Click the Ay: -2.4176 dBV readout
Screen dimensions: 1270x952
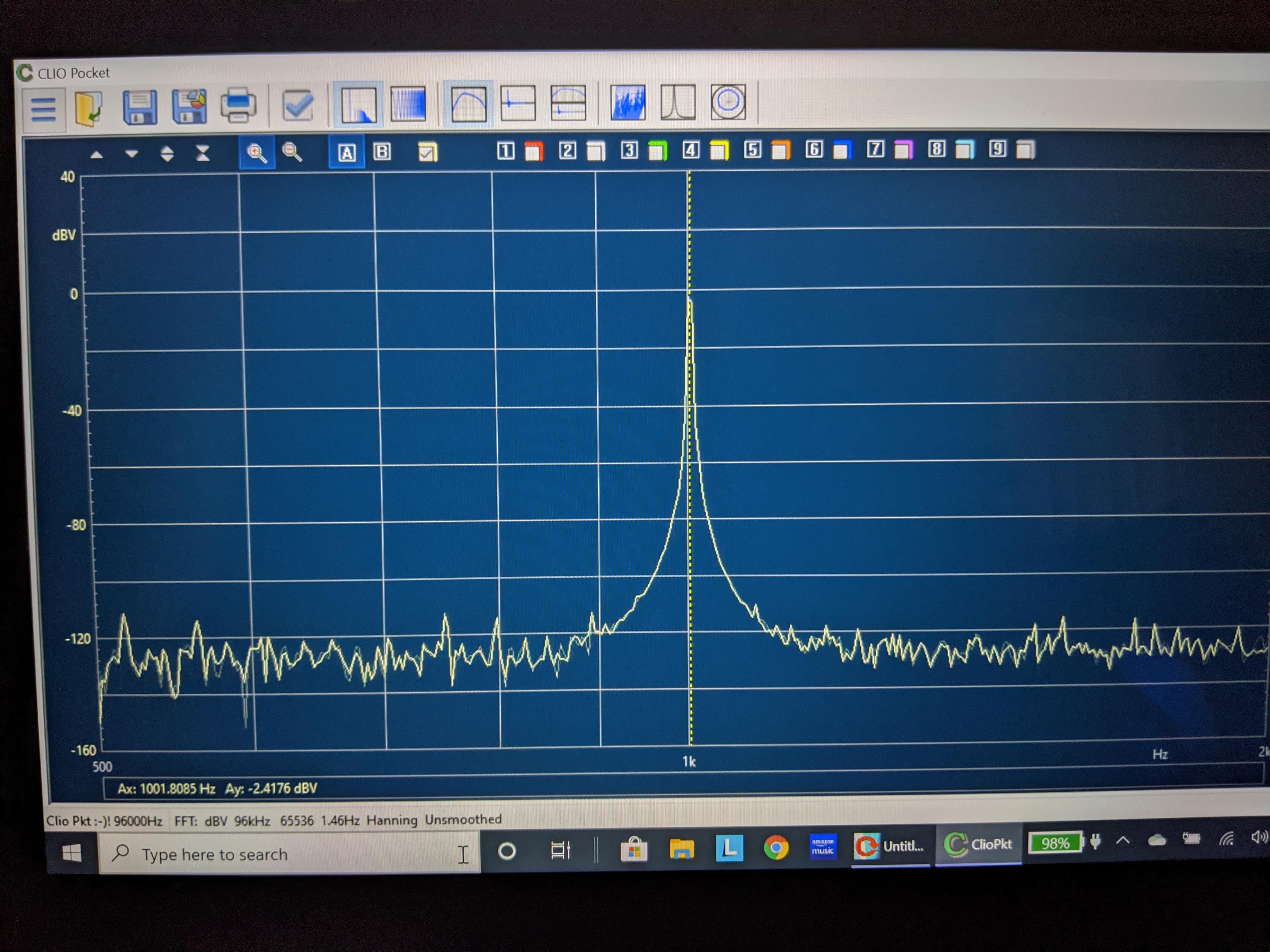pos(271,788)
